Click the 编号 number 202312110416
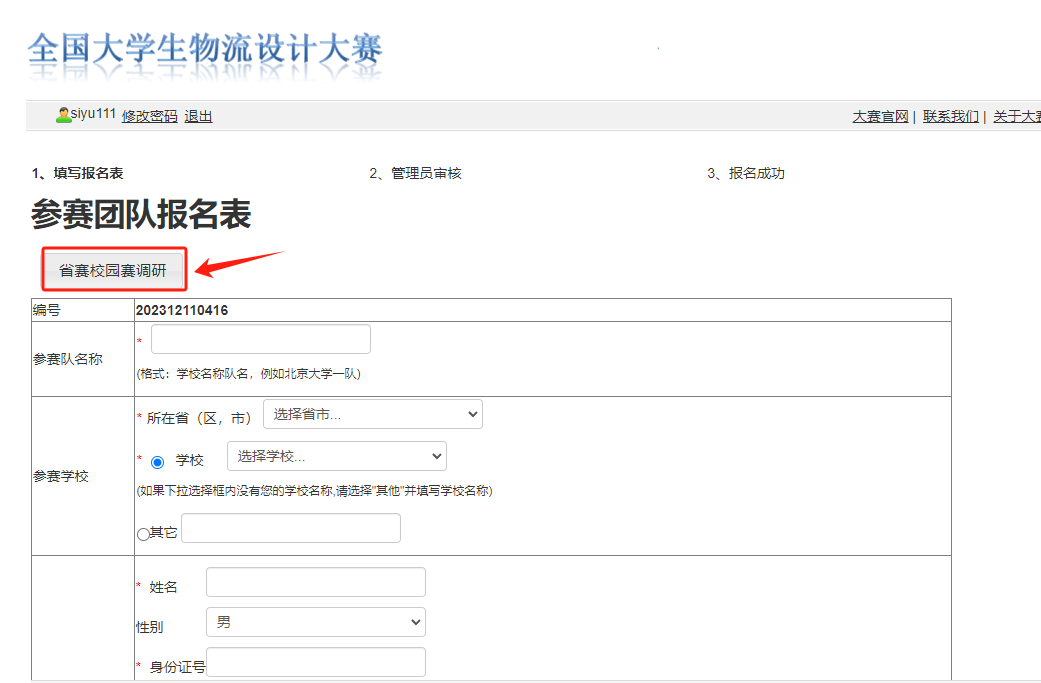The height and width of the screenshot is (683, 1041). tap(196, 309)
